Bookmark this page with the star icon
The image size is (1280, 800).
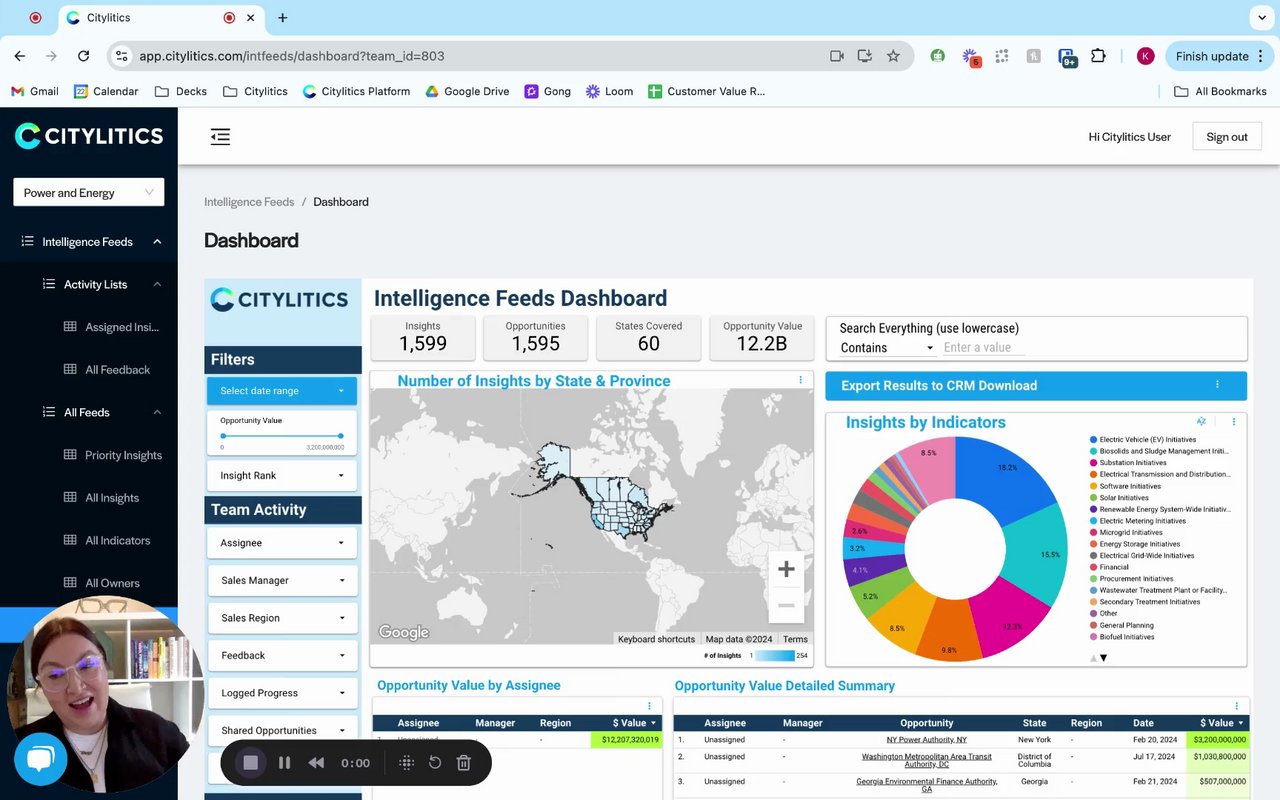click(893, 56)
